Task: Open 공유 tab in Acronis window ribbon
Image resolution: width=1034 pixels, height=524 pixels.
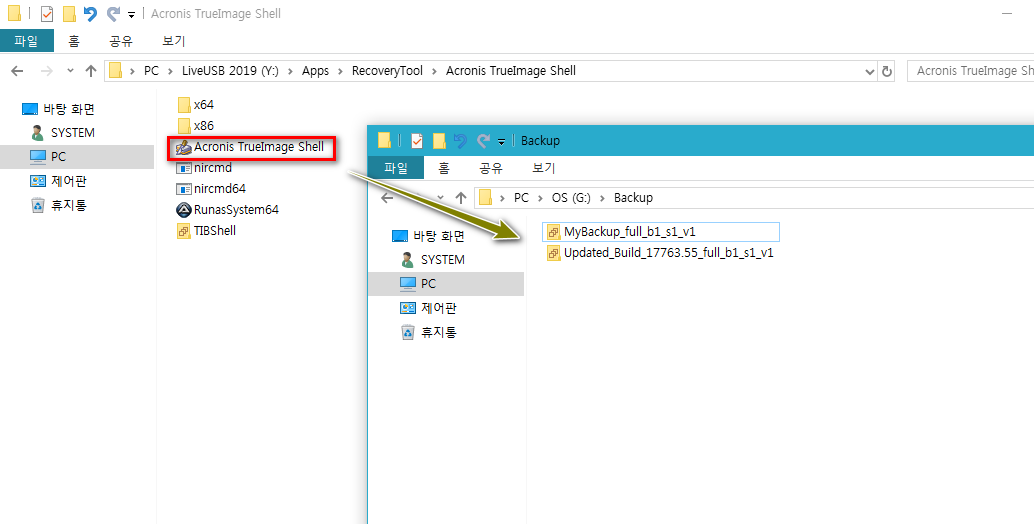Action: pos(121,41)
